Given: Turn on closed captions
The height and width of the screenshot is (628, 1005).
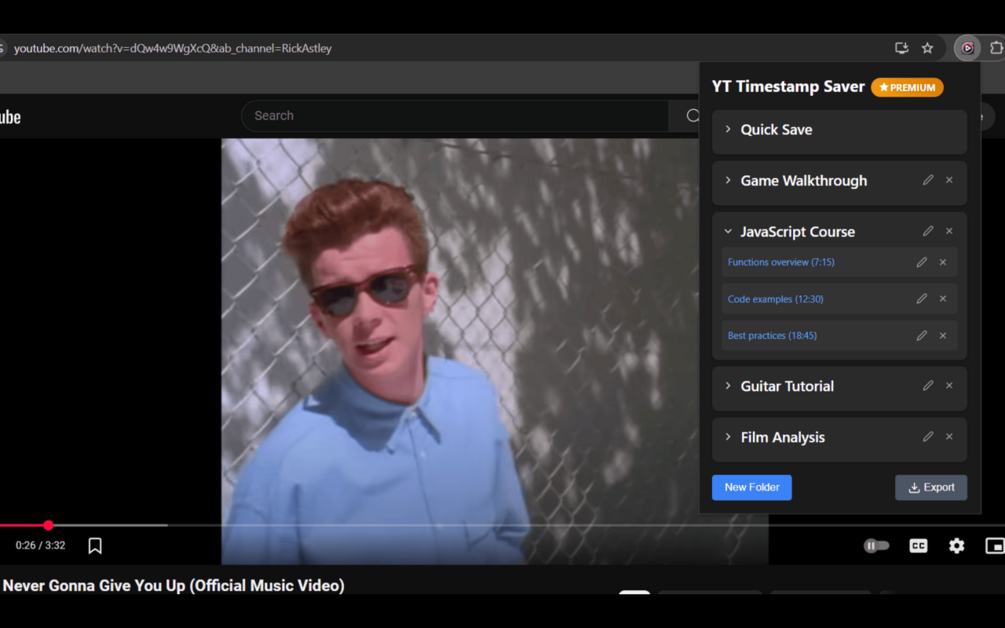Looking at the screenshot, I should 917,545.
